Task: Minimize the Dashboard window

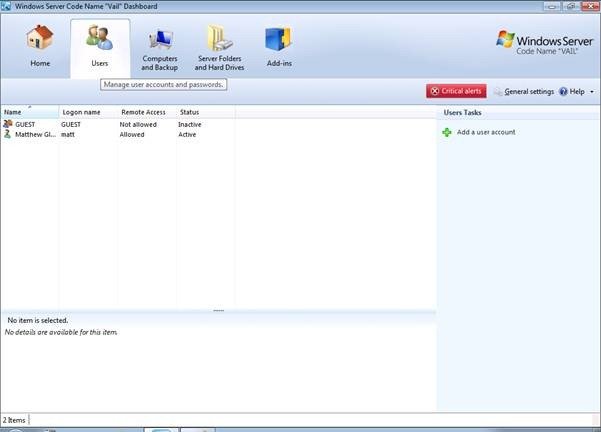Action: [x=552, y=6]
